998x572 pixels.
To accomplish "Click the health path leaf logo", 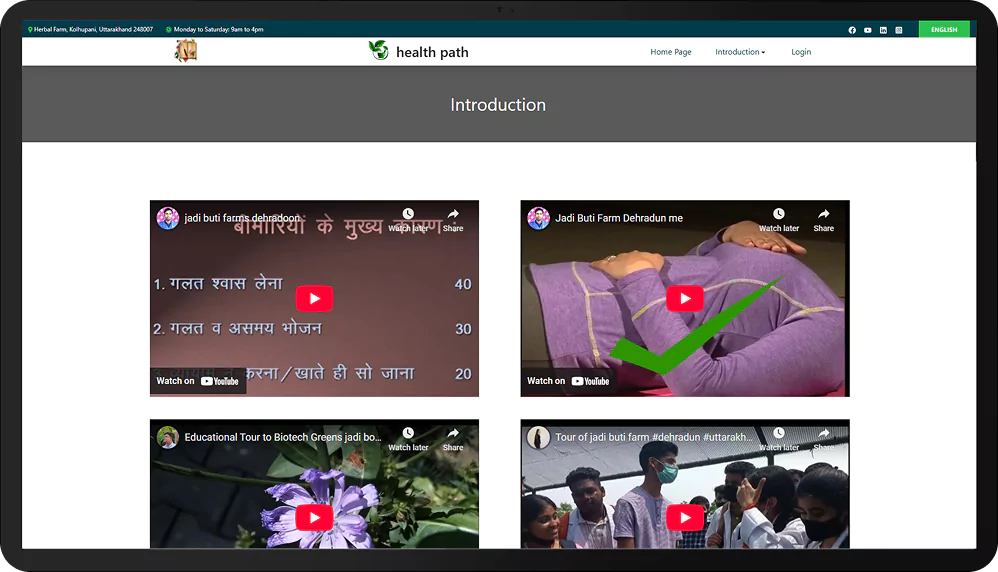I will 379,50.
